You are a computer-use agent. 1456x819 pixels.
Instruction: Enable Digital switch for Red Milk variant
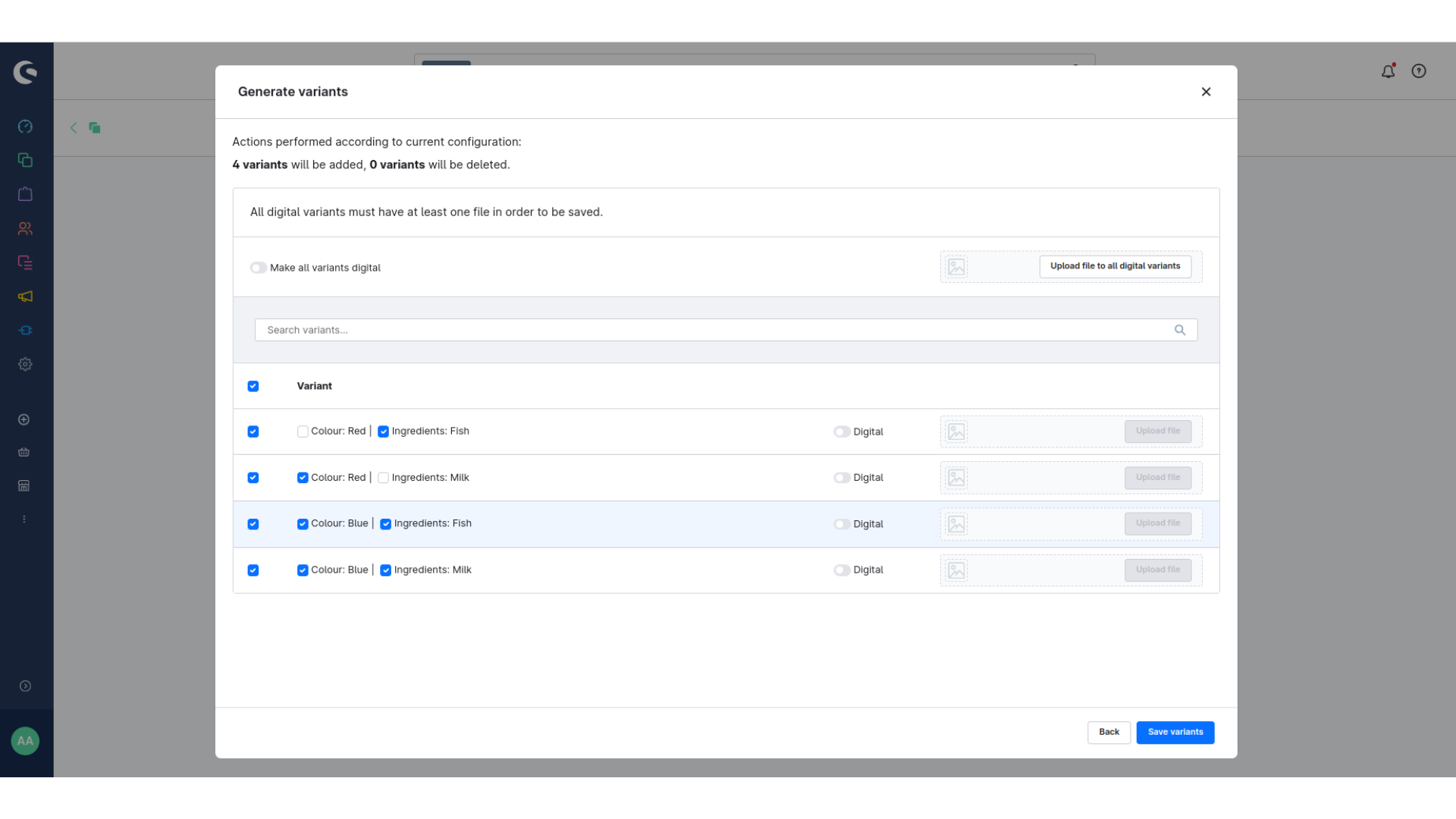click(842, 478)
